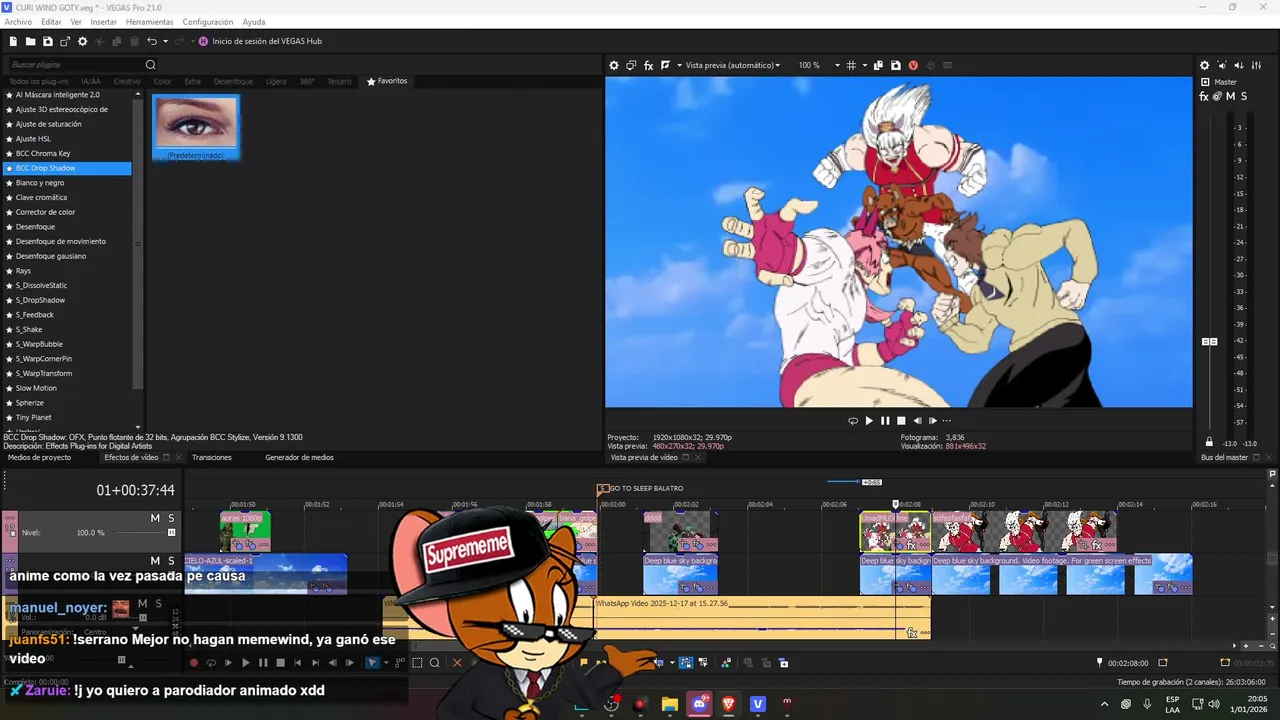
Task: Open more preview transport options
Action: (947, 421)
